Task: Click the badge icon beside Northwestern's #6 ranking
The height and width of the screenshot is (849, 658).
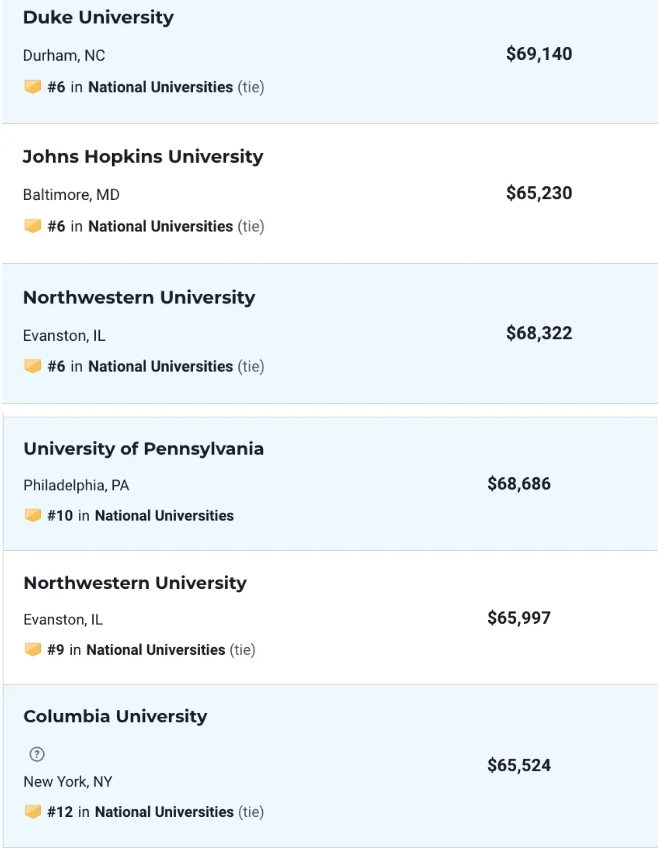Action: [33, 366]
